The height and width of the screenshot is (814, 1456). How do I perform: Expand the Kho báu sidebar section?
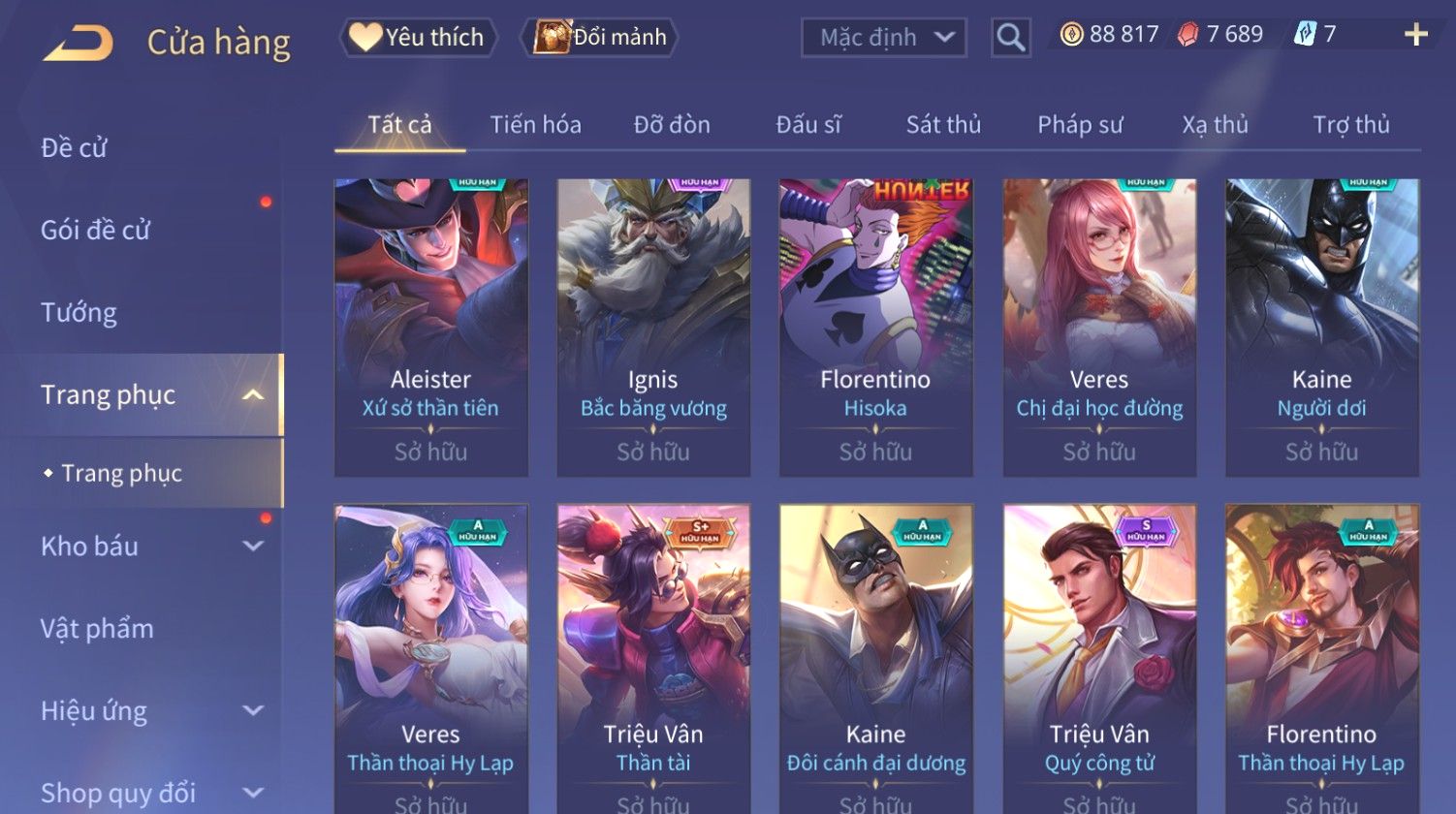tap(253, 547)
